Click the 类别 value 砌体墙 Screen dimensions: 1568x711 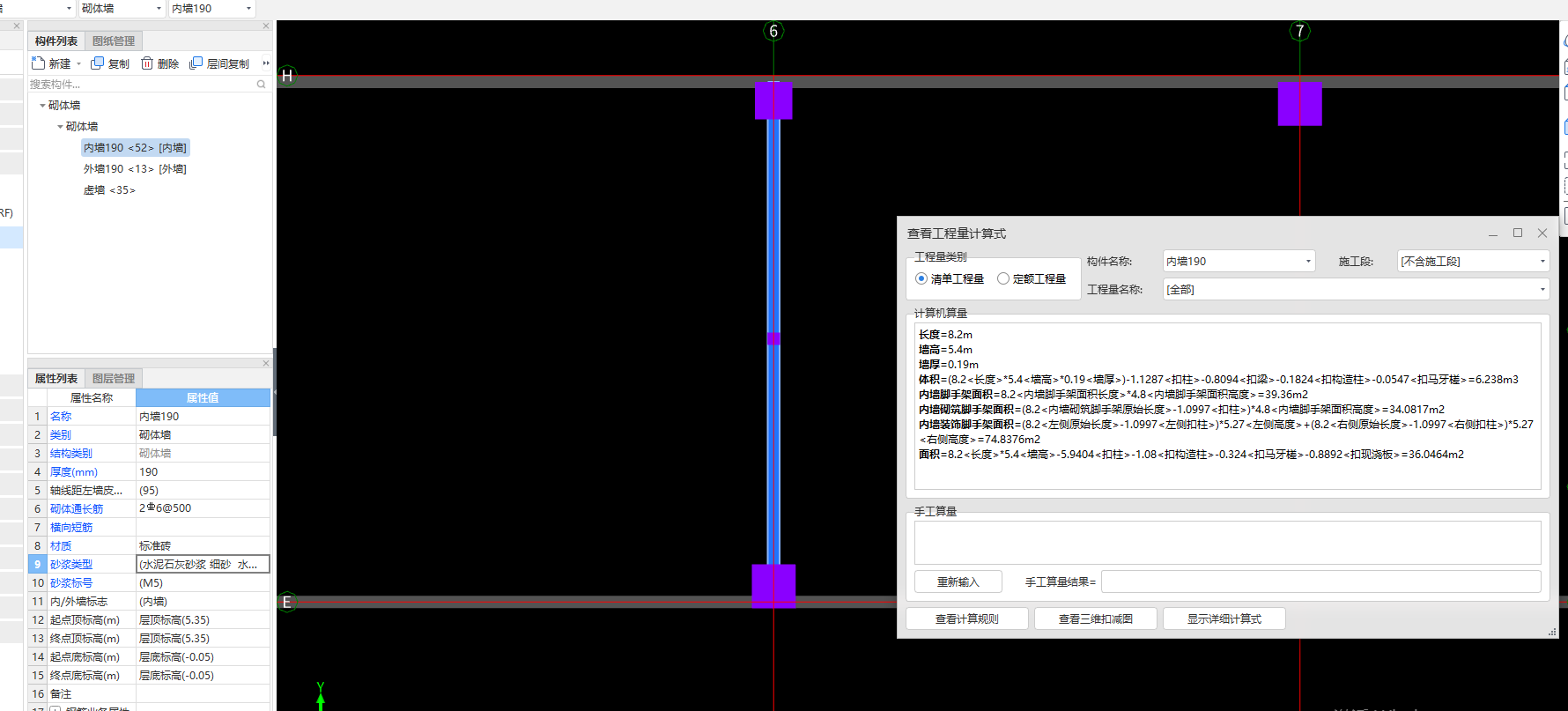(203, 434)
